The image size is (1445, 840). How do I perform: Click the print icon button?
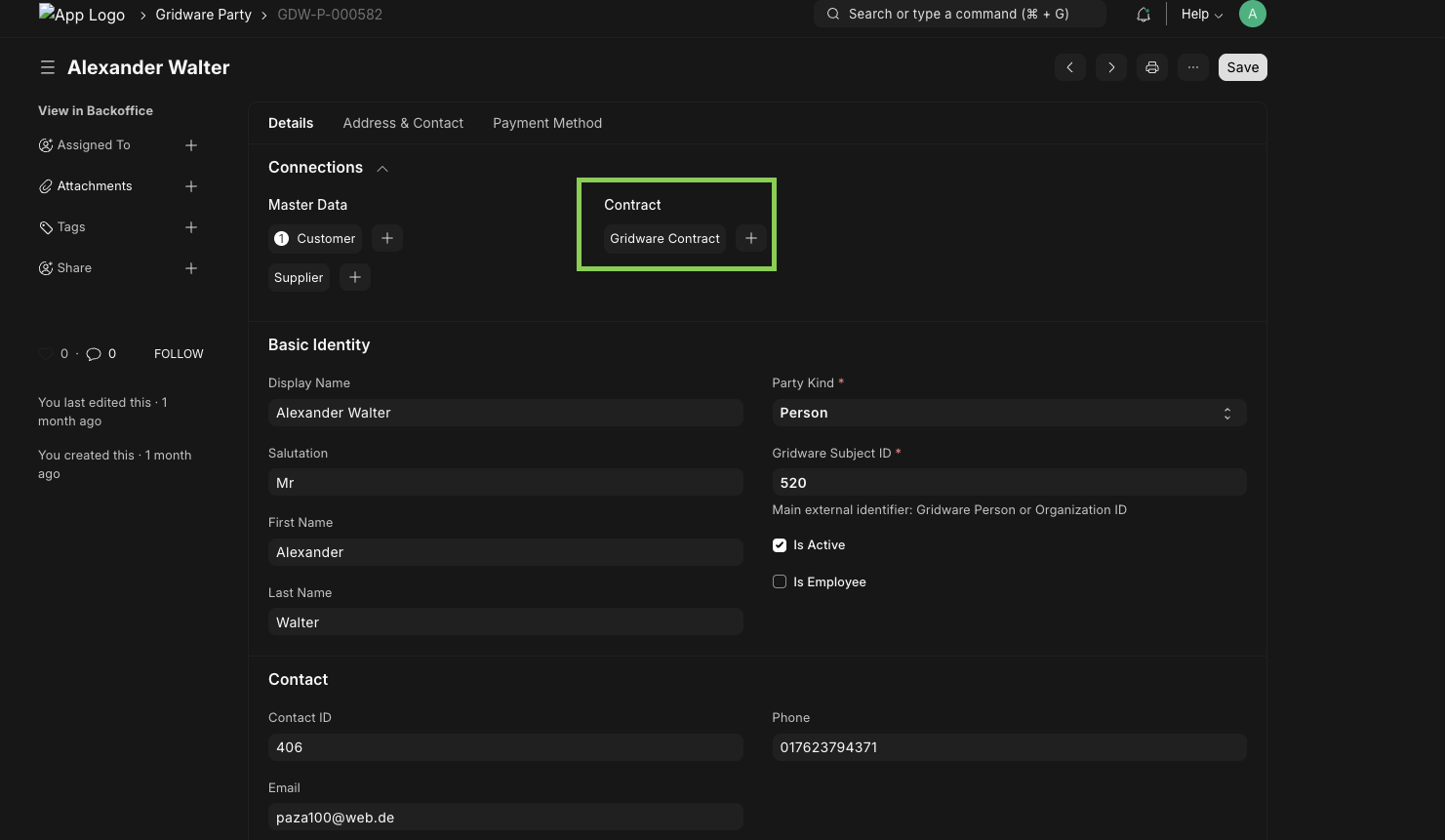[1152, 67]
